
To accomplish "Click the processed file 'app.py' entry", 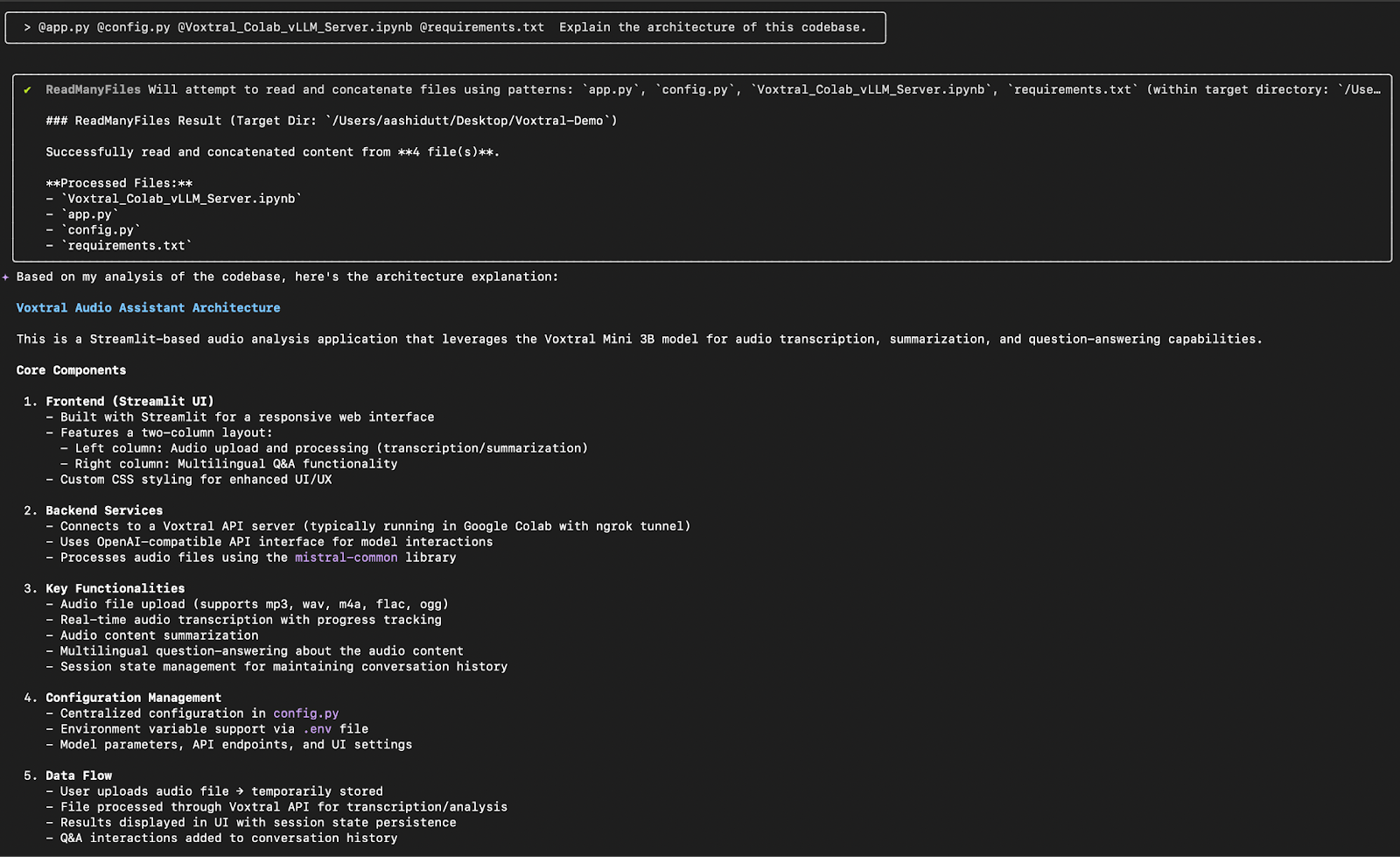I will [x=89, y=214].
